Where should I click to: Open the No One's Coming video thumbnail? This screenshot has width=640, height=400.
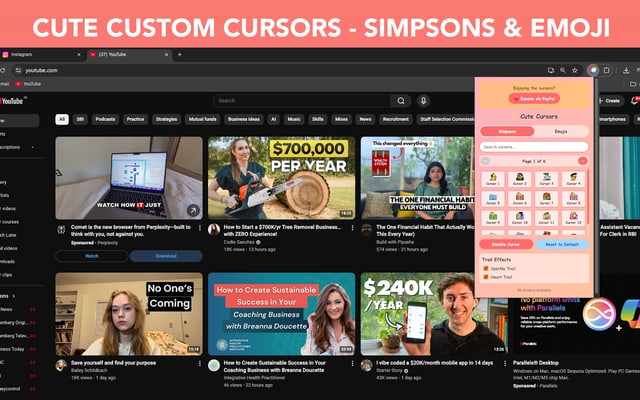pyautogui.click(x=129, y=314)
